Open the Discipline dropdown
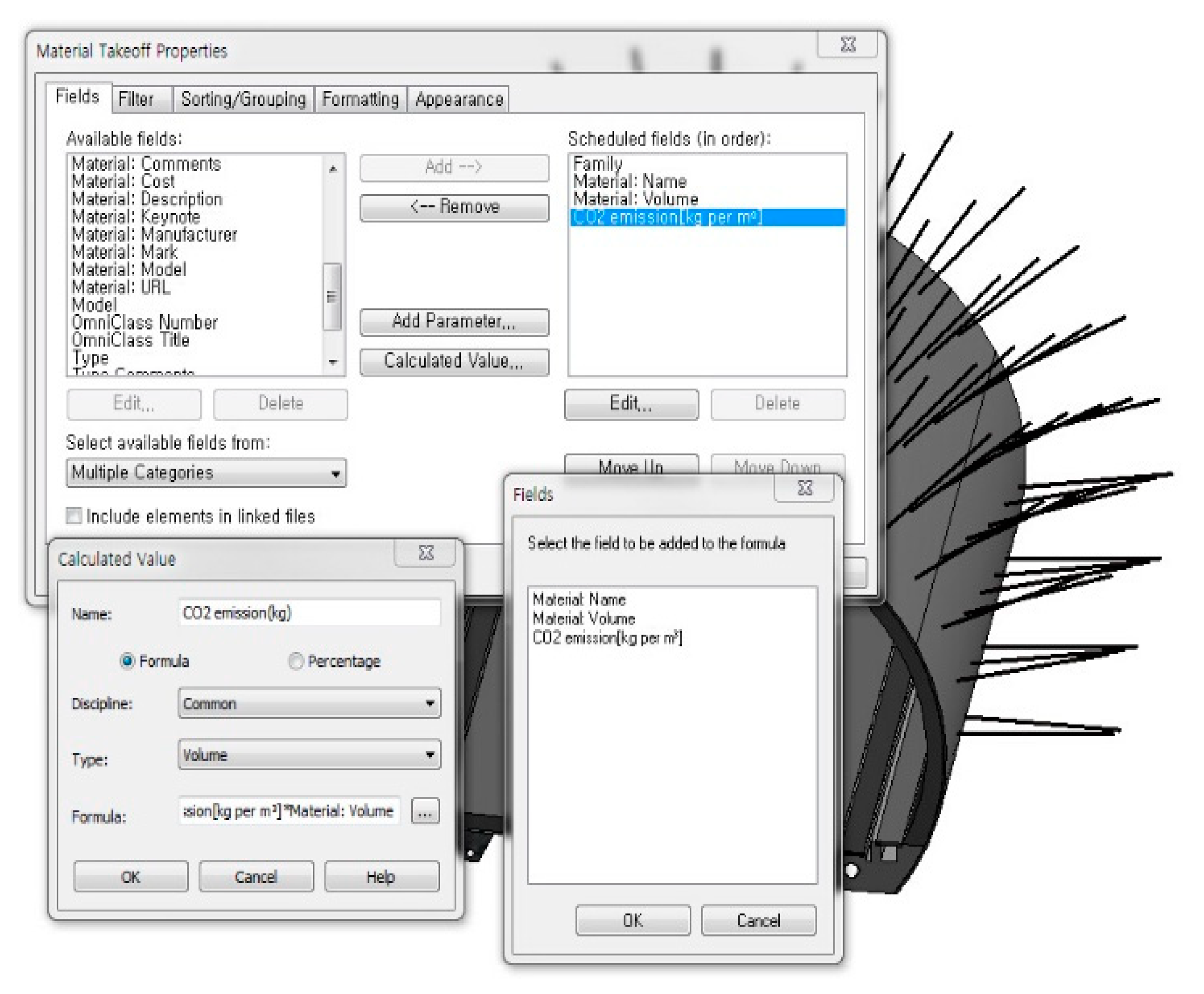 (x=309, y=704)
